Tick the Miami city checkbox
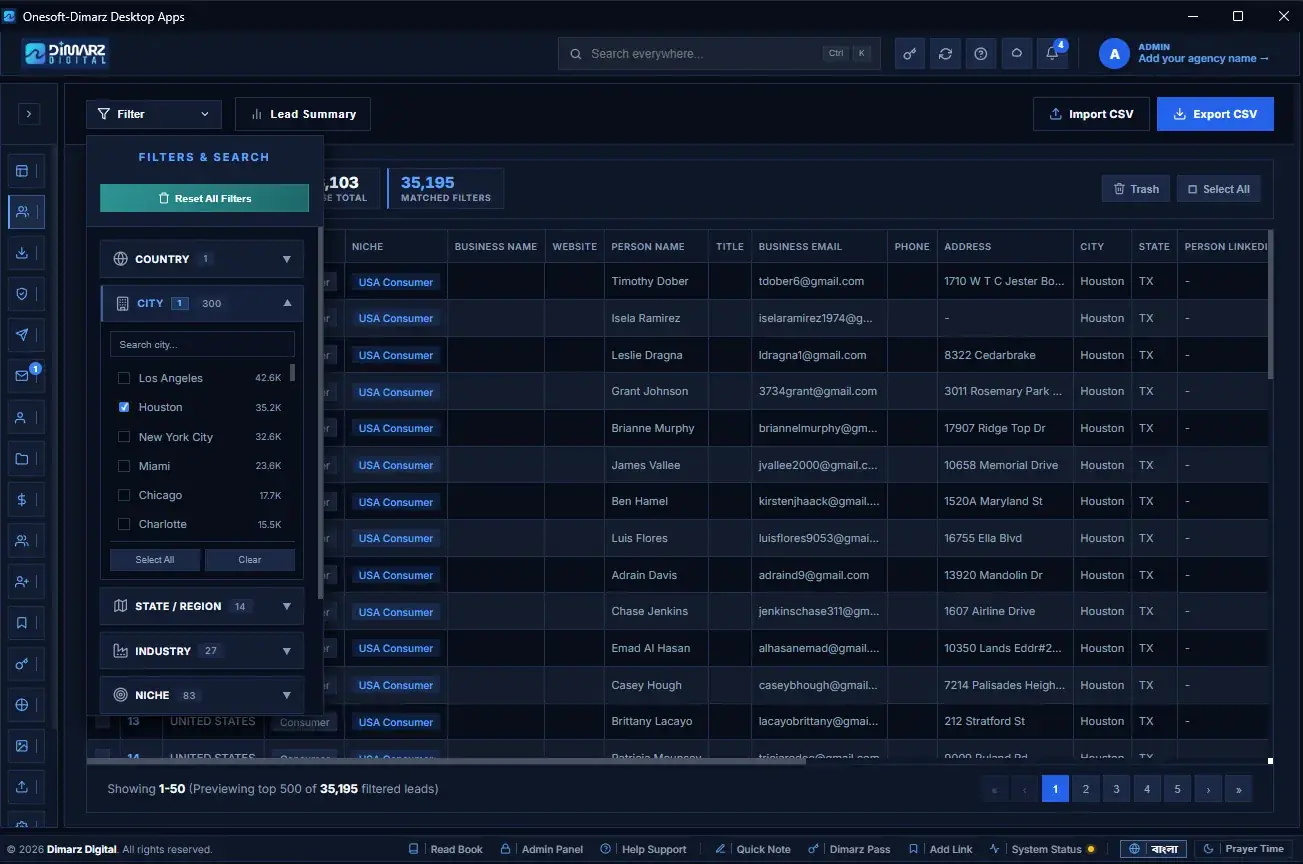This screenshot has height=864, width=1303. coord(124,466)
